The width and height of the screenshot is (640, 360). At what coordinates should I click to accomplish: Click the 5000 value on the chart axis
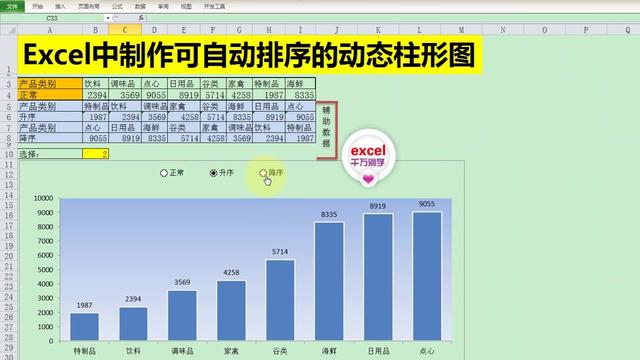(x=45, y=270)
